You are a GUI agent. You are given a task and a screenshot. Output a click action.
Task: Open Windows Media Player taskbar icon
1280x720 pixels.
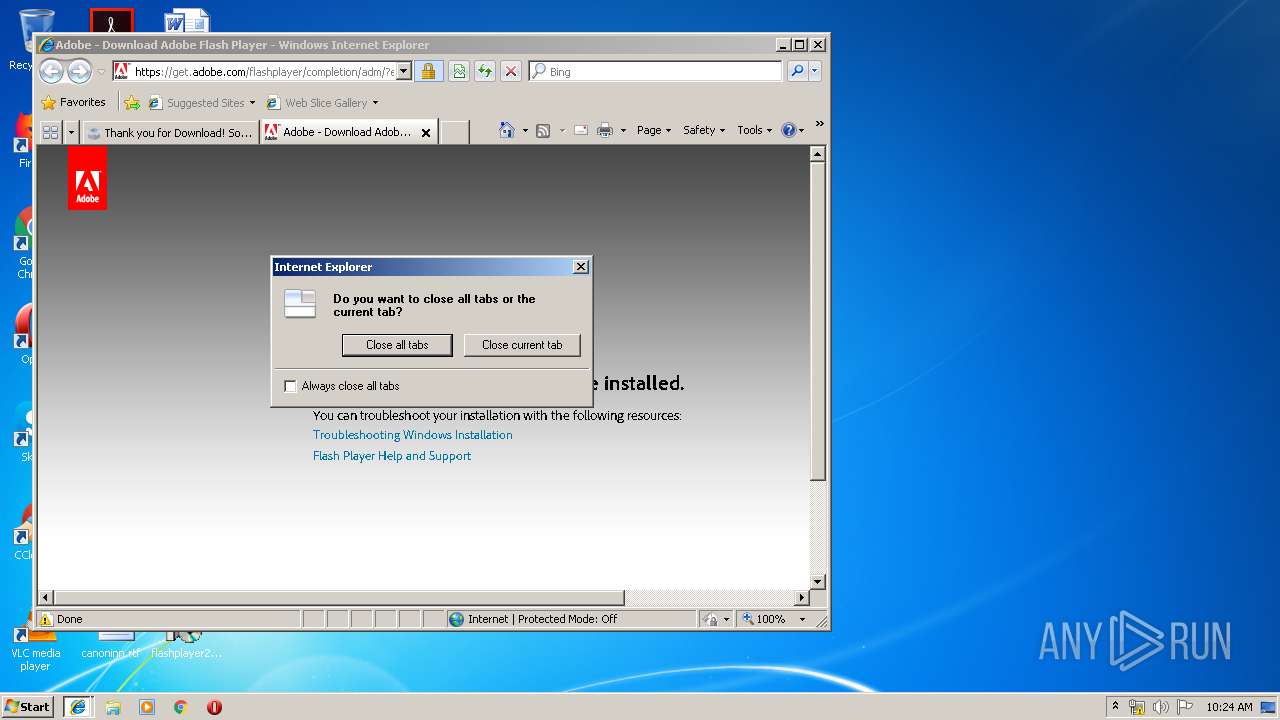point(147,707)
